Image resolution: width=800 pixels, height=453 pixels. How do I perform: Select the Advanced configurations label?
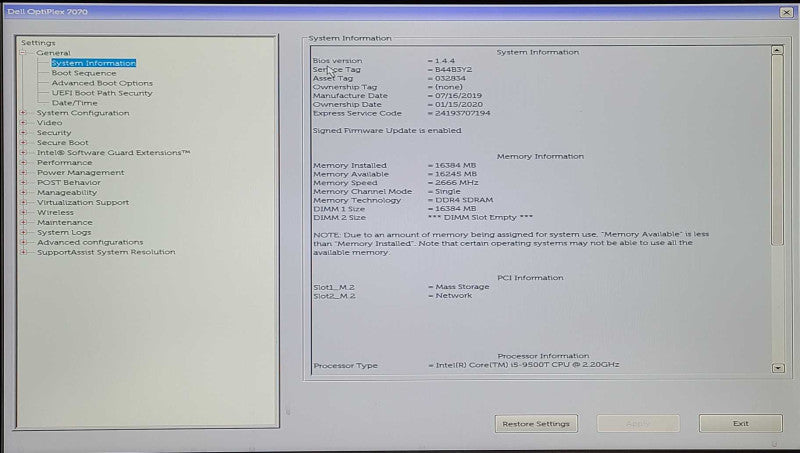pyautogui.click(x=90, y=242)
